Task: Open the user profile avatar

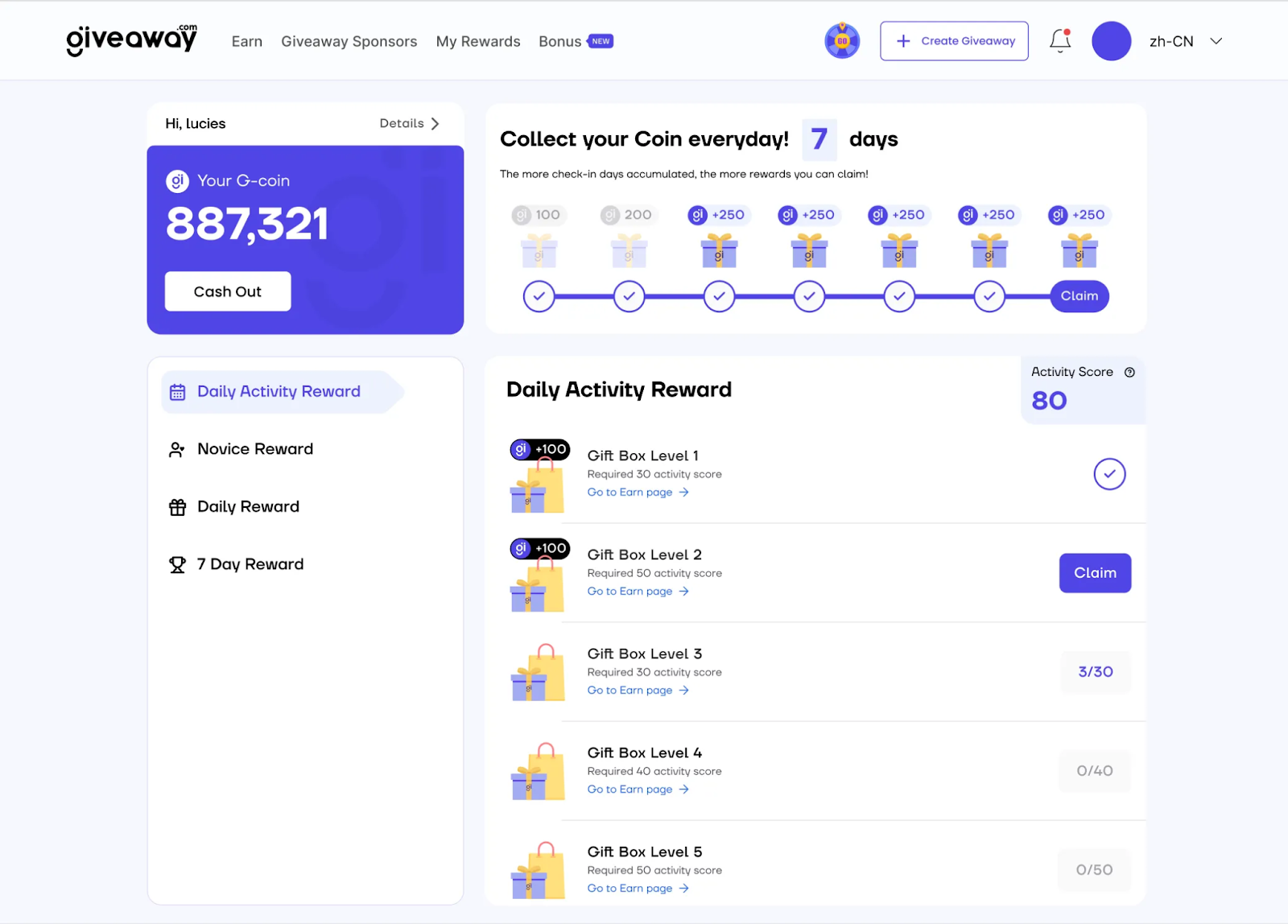Action: coord(1111,41)
